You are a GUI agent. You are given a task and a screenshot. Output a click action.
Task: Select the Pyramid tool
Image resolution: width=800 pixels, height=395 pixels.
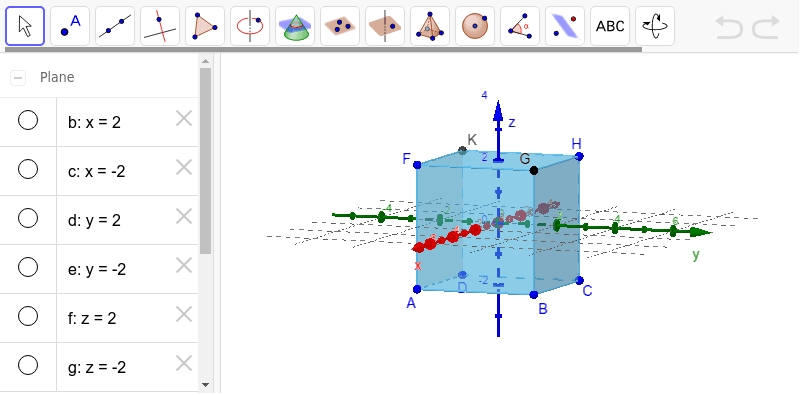(x=430, y=26)
